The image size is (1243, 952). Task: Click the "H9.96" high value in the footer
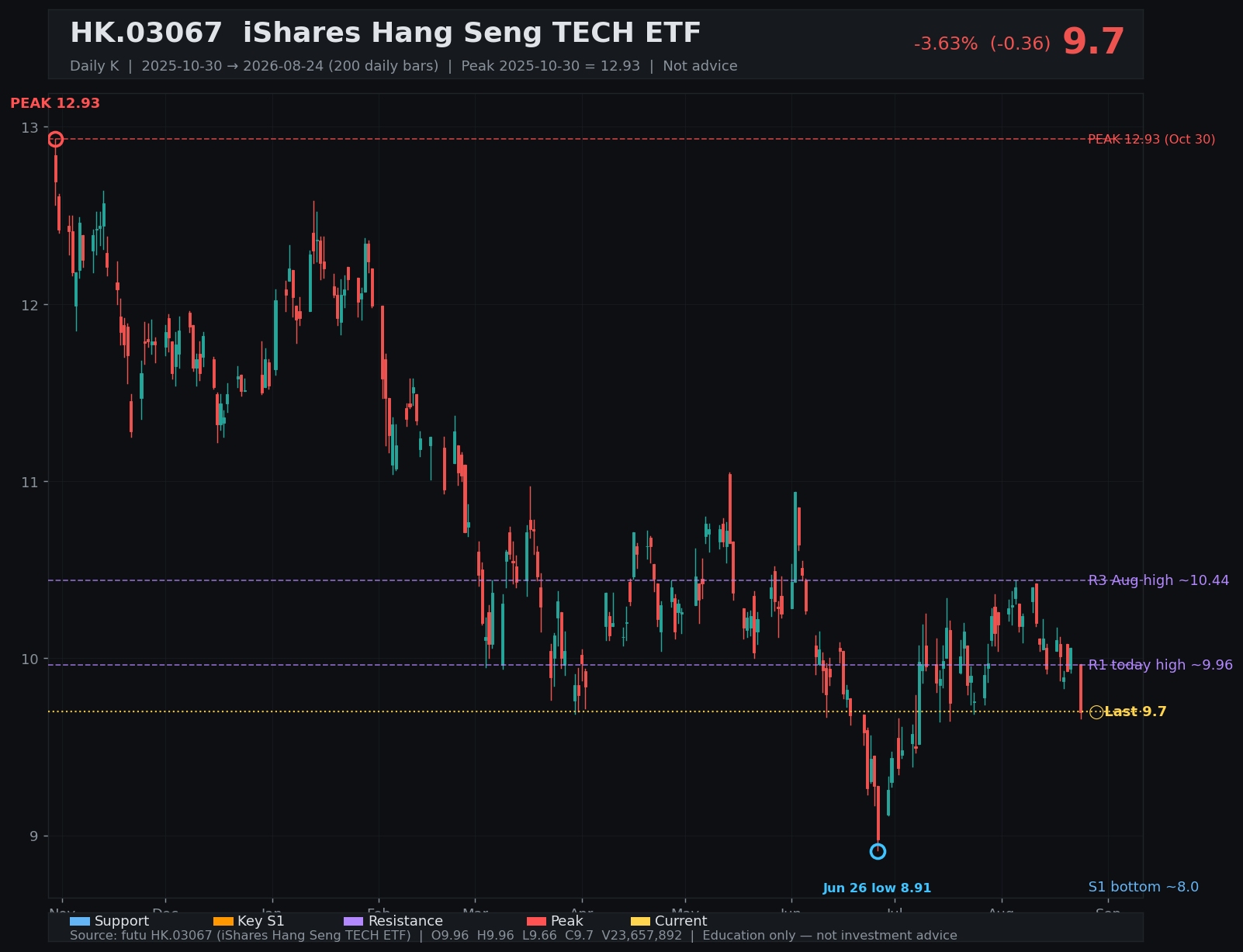point(495,936)
